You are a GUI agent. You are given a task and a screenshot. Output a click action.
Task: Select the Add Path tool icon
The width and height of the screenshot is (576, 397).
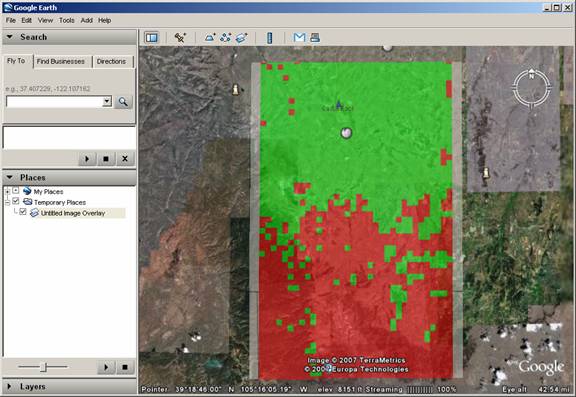[226, 37]
